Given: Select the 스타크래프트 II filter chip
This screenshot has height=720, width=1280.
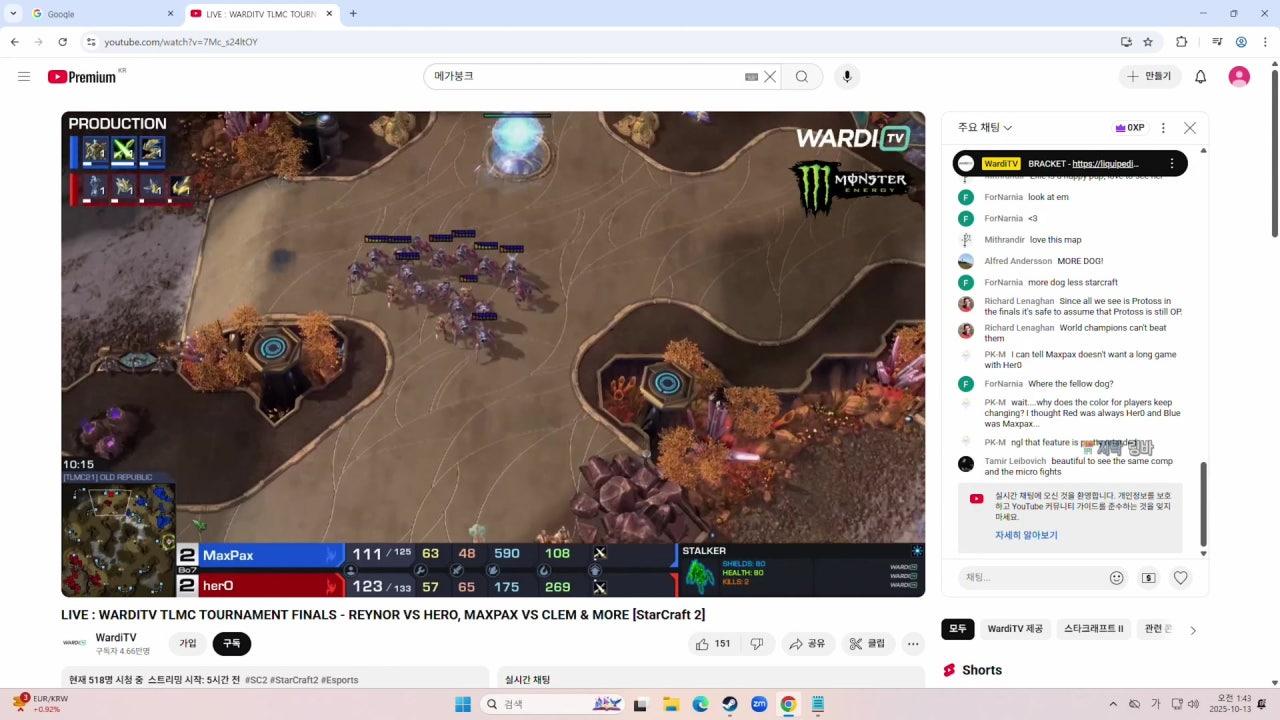Looking at the screenshot, I should [1094, 629].
